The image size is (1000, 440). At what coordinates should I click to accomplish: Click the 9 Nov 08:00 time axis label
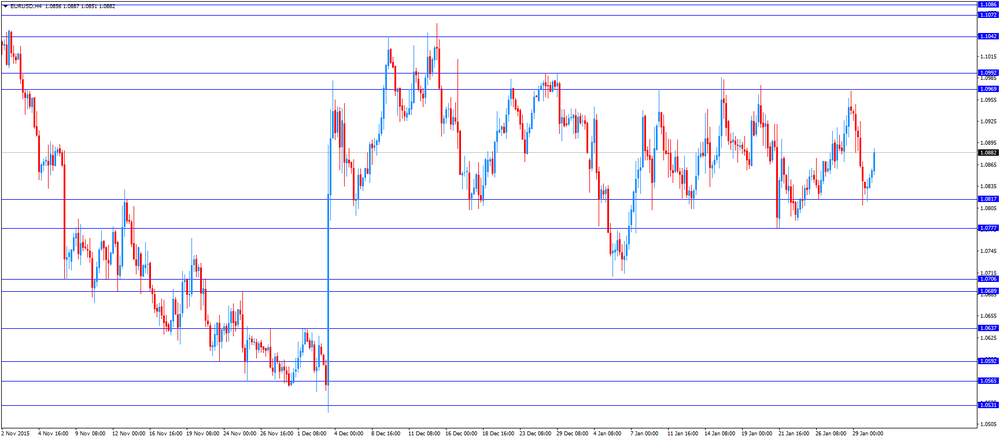click(89, 432)
